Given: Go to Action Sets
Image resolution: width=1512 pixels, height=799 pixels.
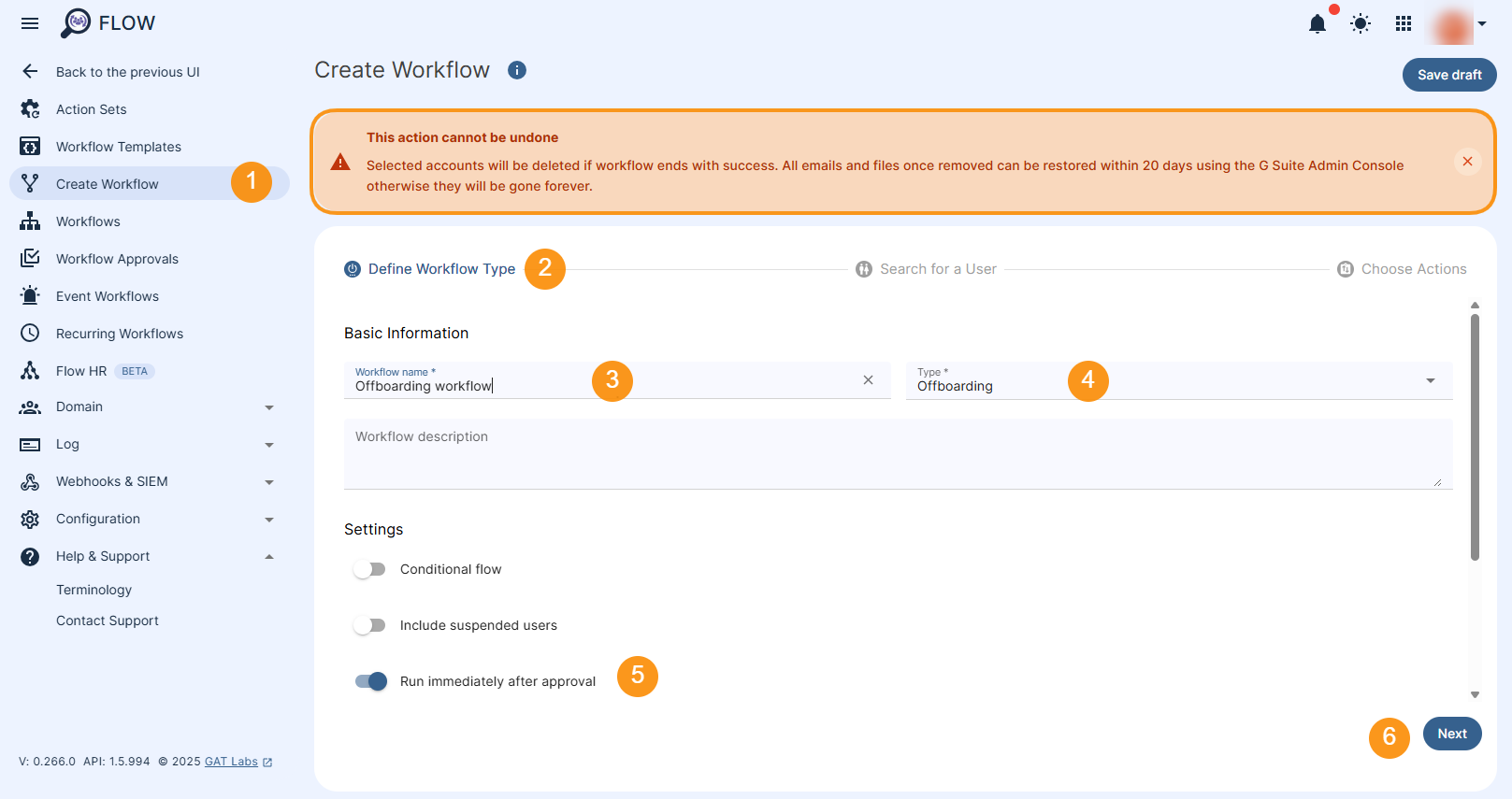Looking at the screenshot, I should pyautogui.click(x=91, y=109).
